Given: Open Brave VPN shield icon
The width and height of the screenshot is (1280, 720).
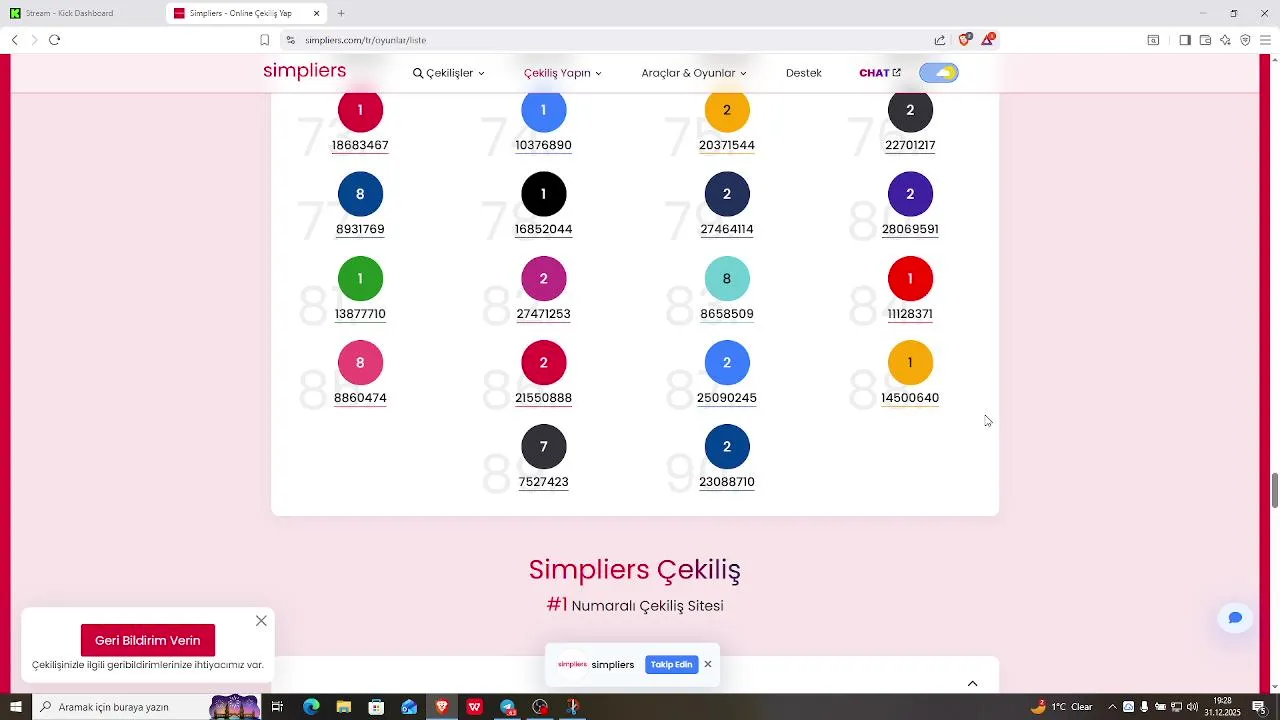Looking at the screenshot, I should (x=1245, y=40).
